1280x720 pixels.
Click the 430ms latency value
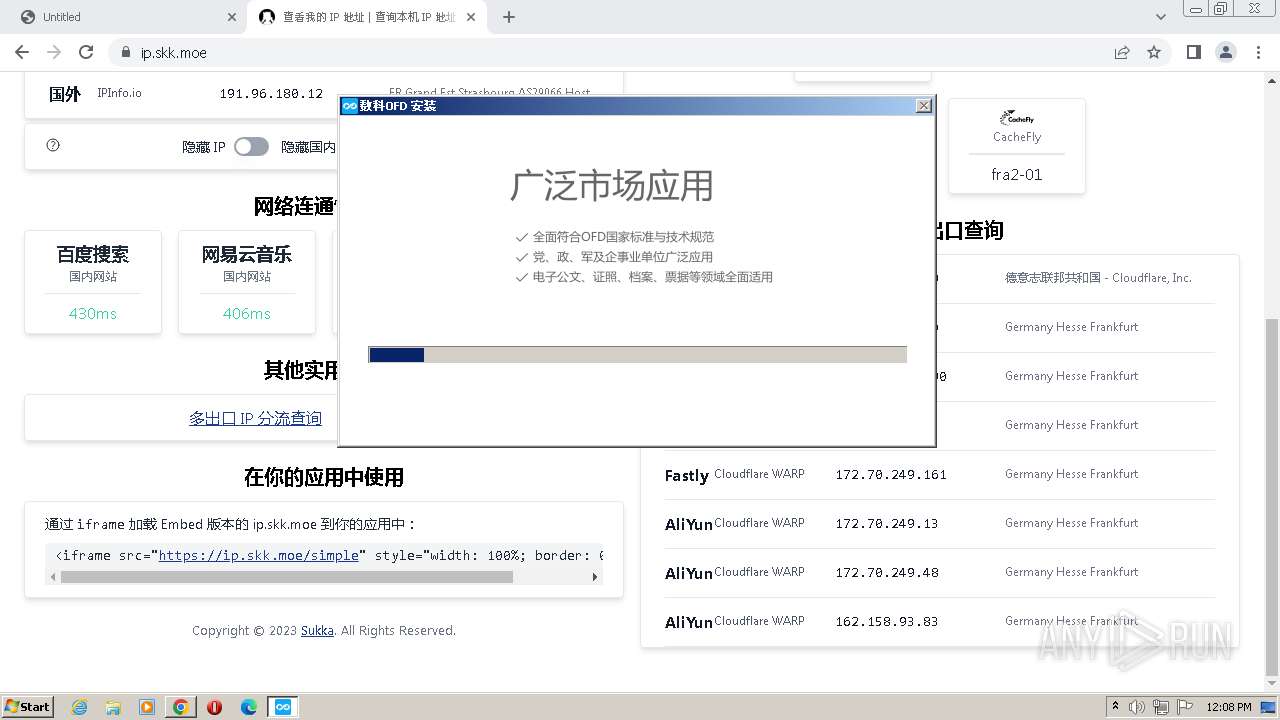pyautogui.click(x=93, y=314)
